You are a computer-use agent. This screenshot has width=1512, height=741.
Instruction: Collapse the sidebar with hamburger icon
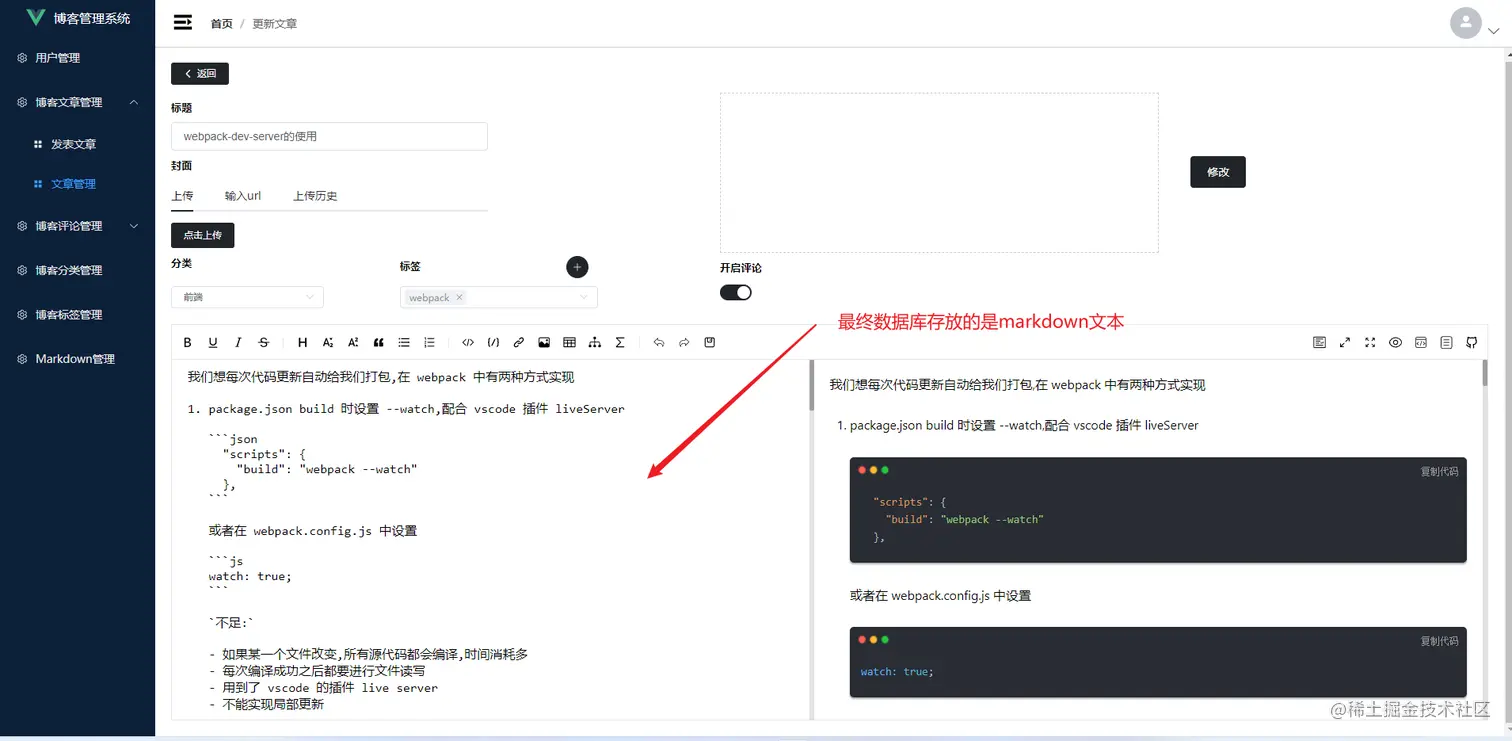pyautogui.click(x=183, y=23)
